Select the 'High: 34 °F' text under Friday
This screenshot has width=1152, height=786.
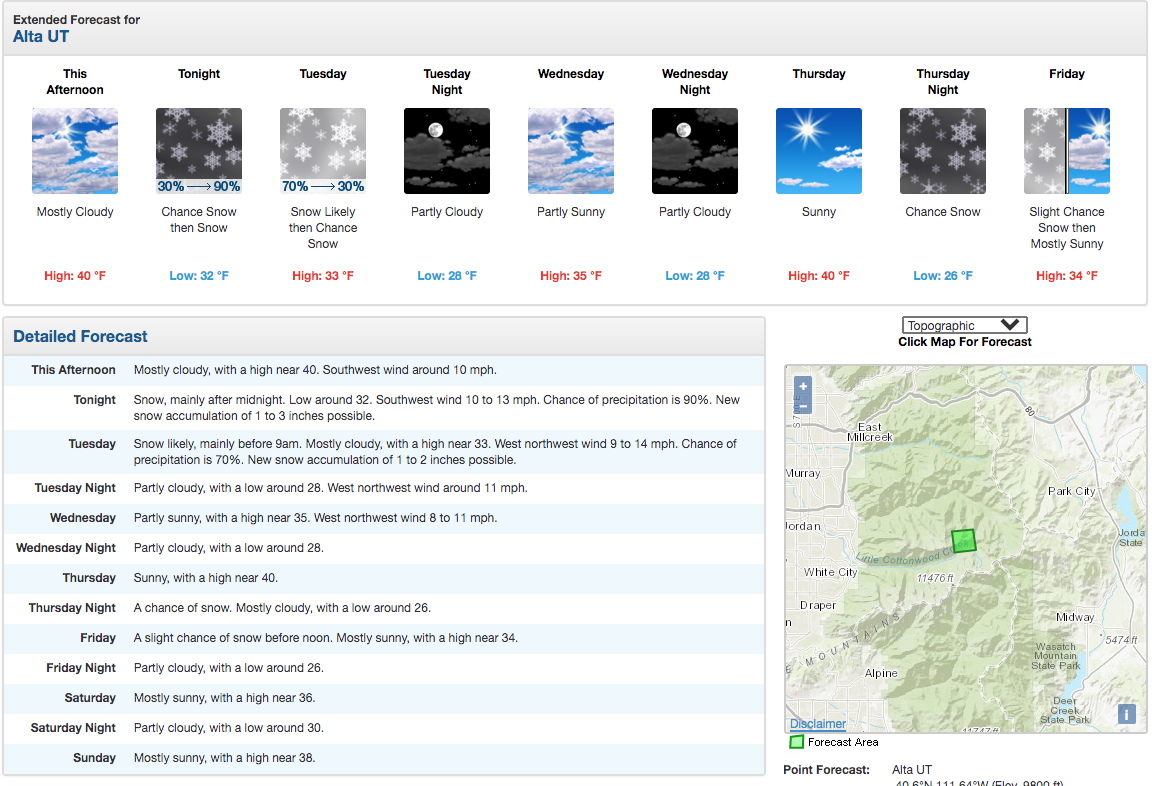[1067, 276]
